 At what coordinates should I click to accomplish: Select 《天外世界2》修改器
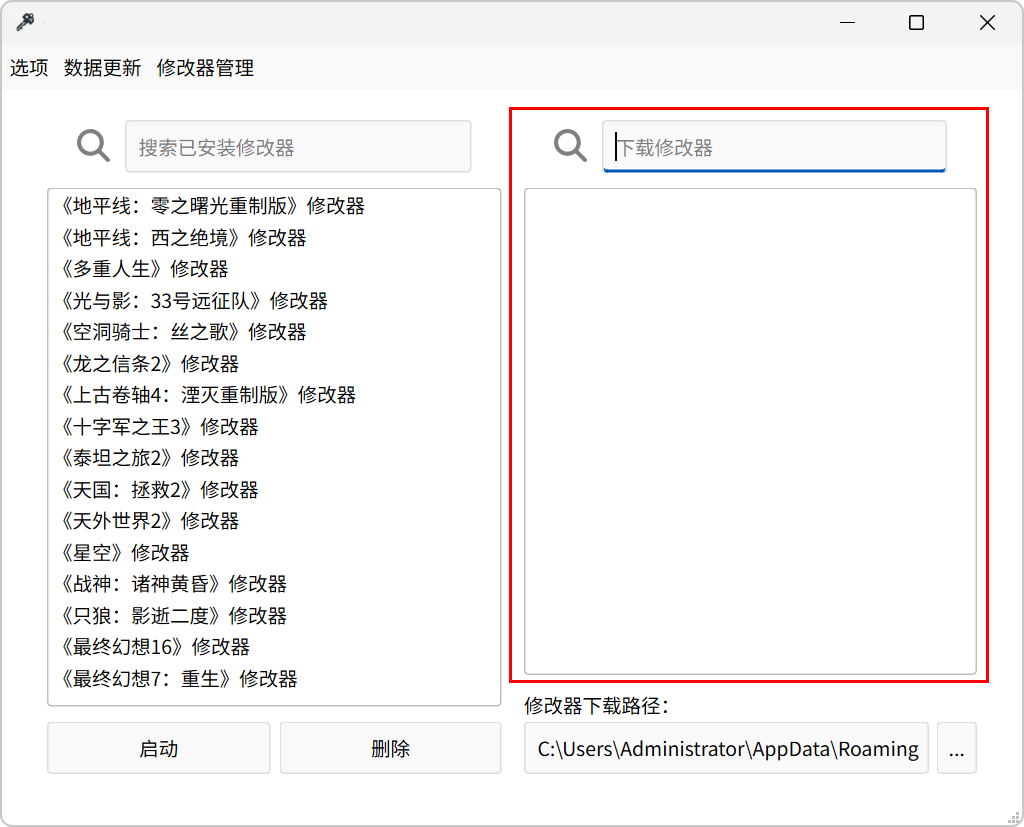274,521
